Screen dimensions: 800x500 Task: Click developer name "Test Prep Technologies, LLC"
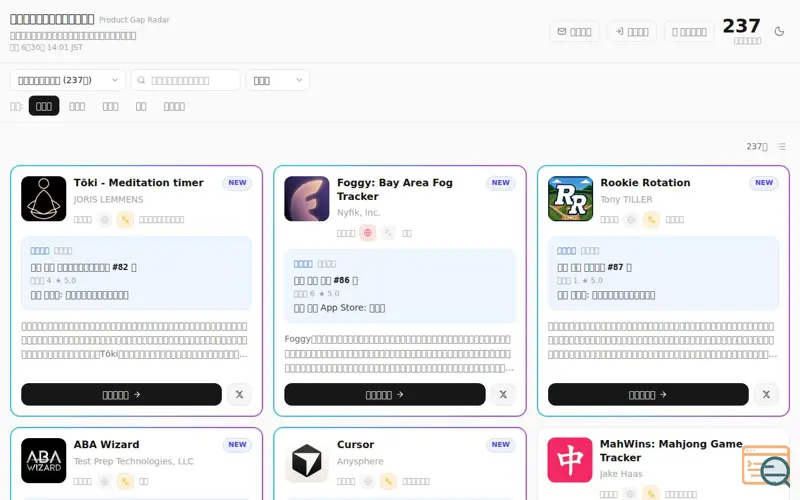click(133, 461)
